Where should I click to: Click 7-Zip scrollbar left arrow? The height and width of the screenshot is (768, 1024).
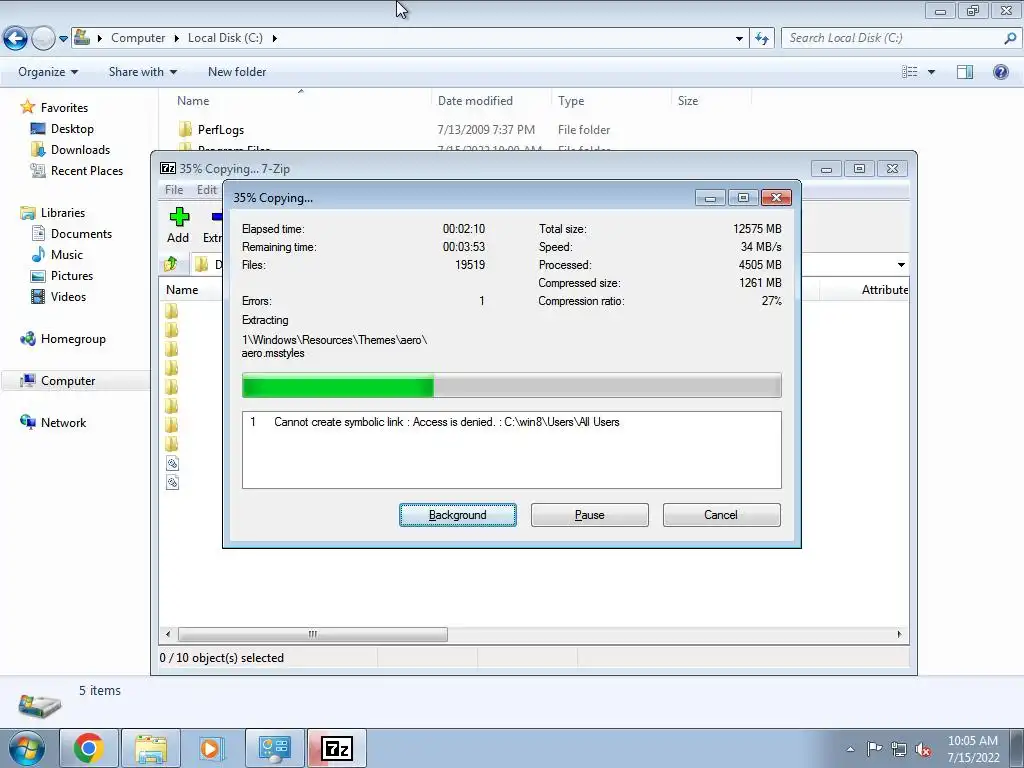[168, 634]
